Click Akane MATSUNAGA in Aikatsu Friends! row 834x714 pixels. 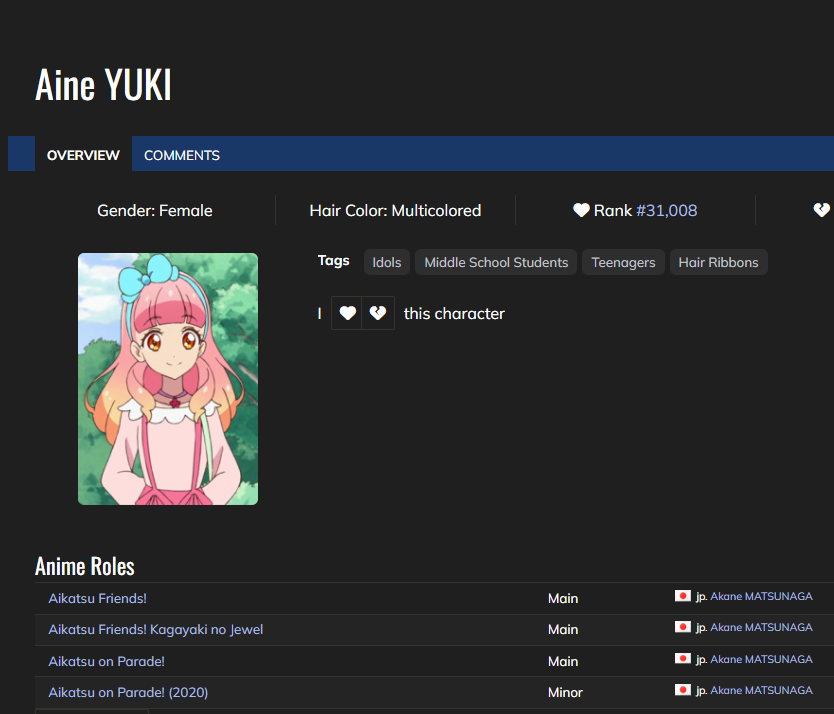[761, 596]
